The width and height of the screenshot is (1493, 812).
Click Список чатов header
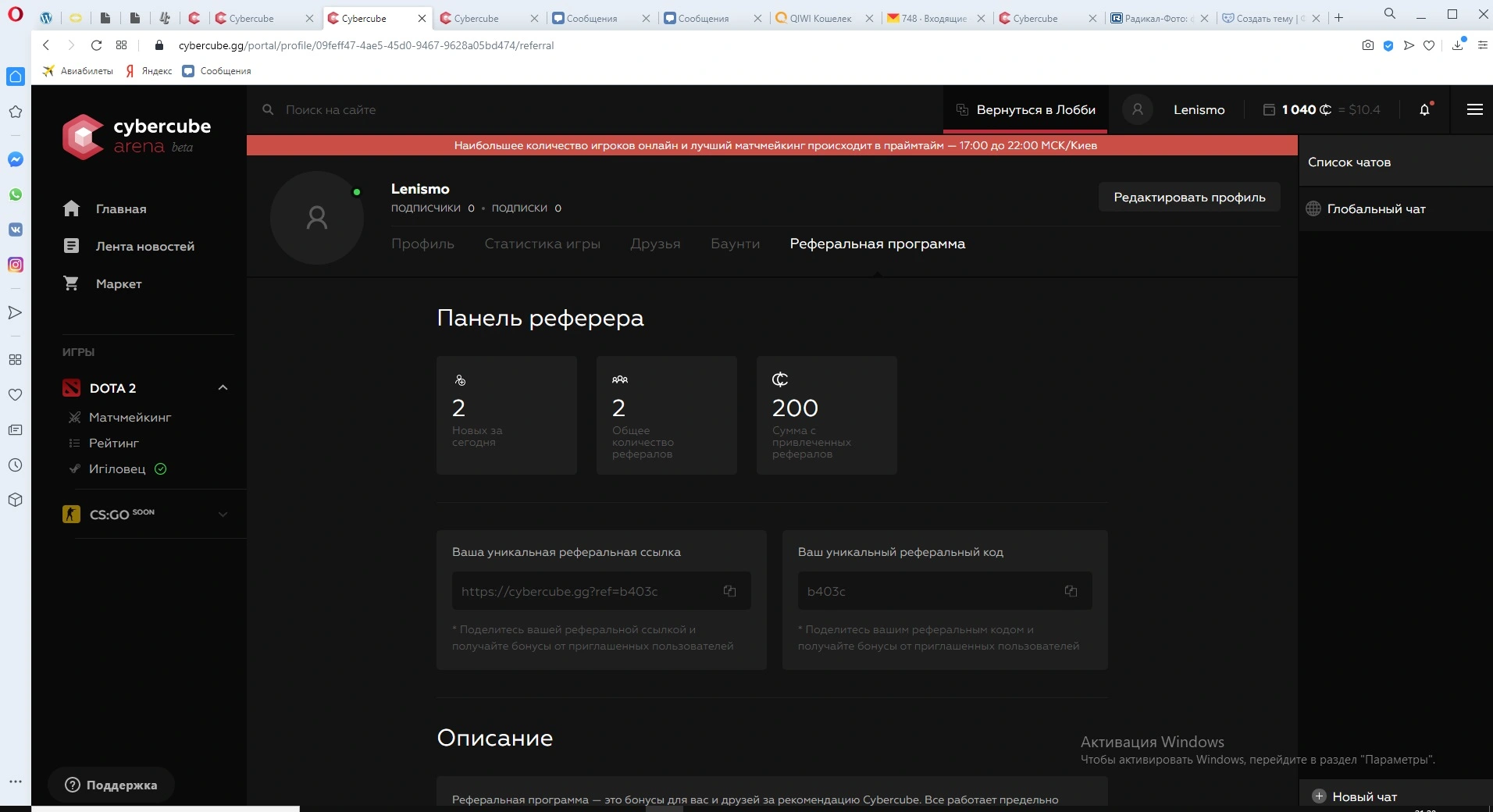[x=1349, y=162]
